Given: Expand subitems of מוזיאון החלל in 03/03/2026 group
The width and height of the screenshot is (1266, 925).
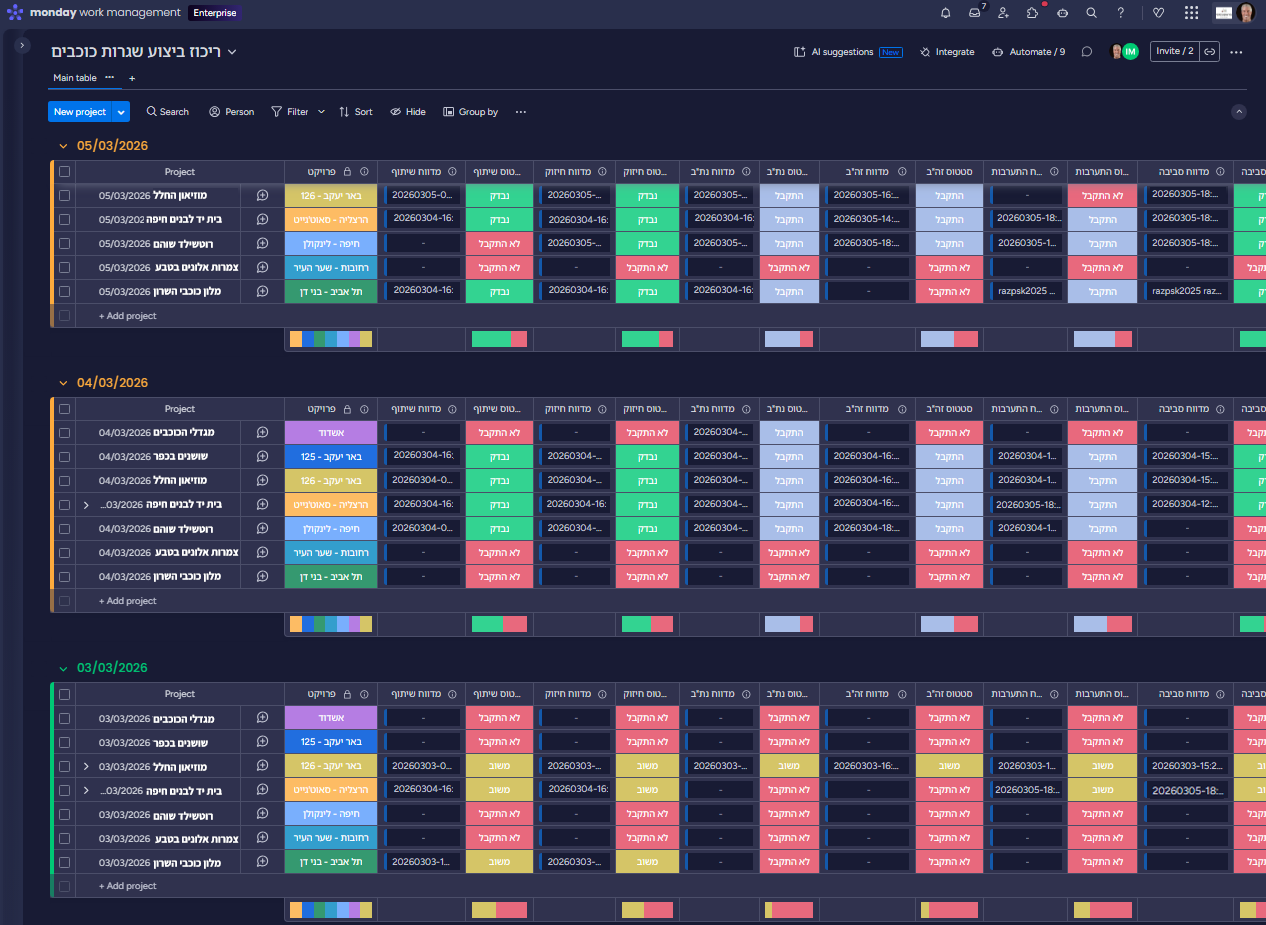Looking at the screenshot, I should 86,766.
